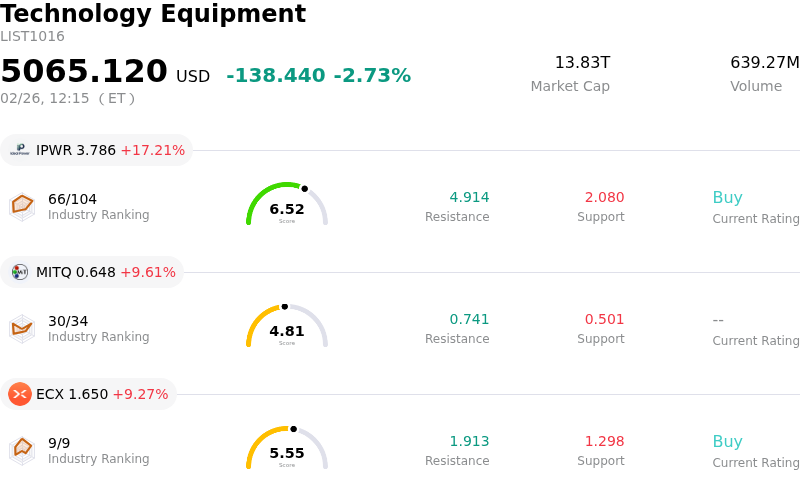The height and width of the screenshot is (488, 800).
Task: Open the MITQ 0.648 stock chip
Action: pos(93,272)
